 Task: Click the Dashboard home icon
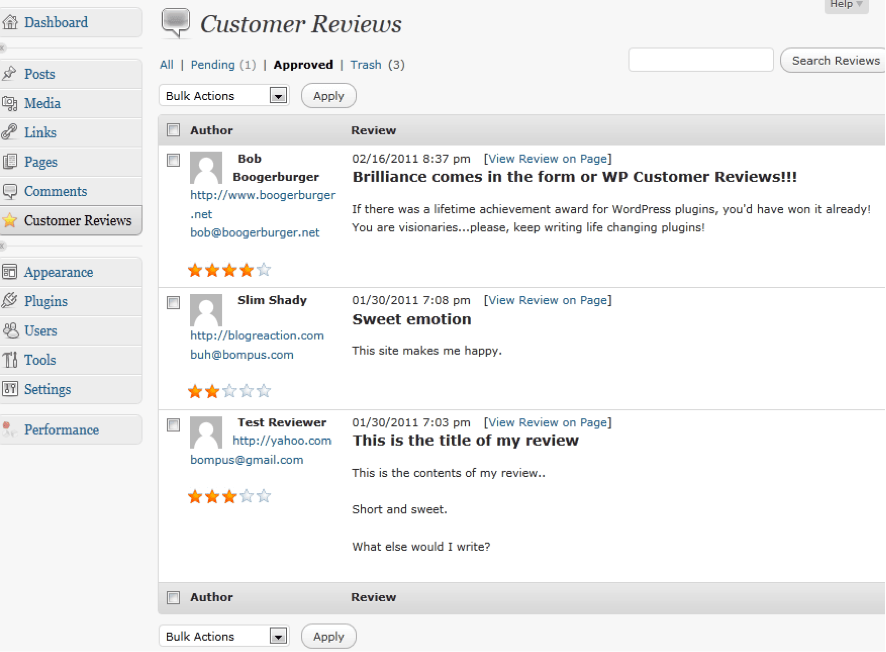coord(10,22)
